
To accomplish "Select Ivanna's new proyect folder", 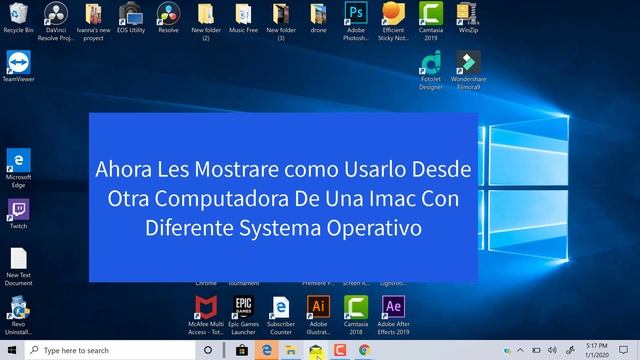I will pos(93,21).
